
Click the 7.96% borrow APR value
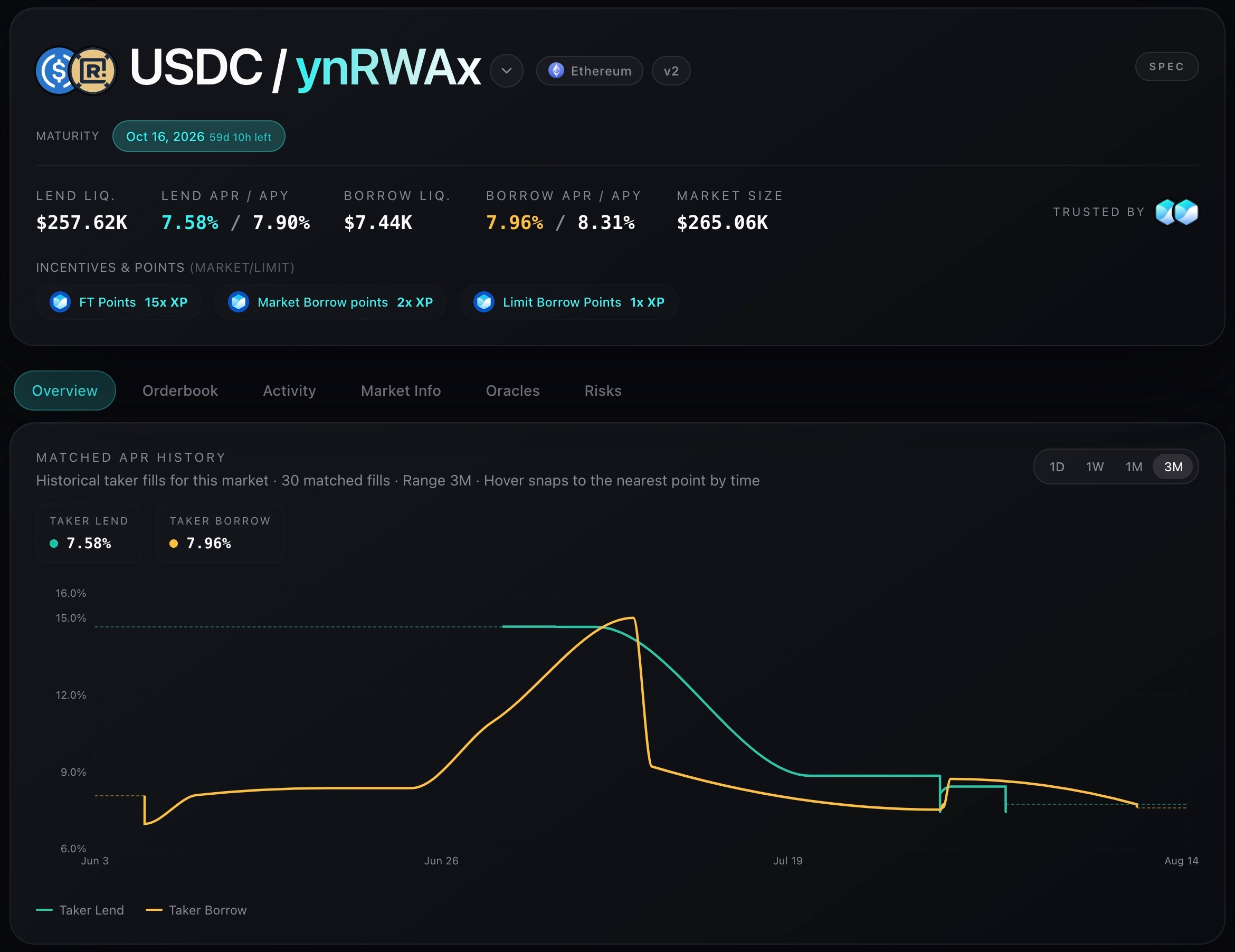[515, 223]
